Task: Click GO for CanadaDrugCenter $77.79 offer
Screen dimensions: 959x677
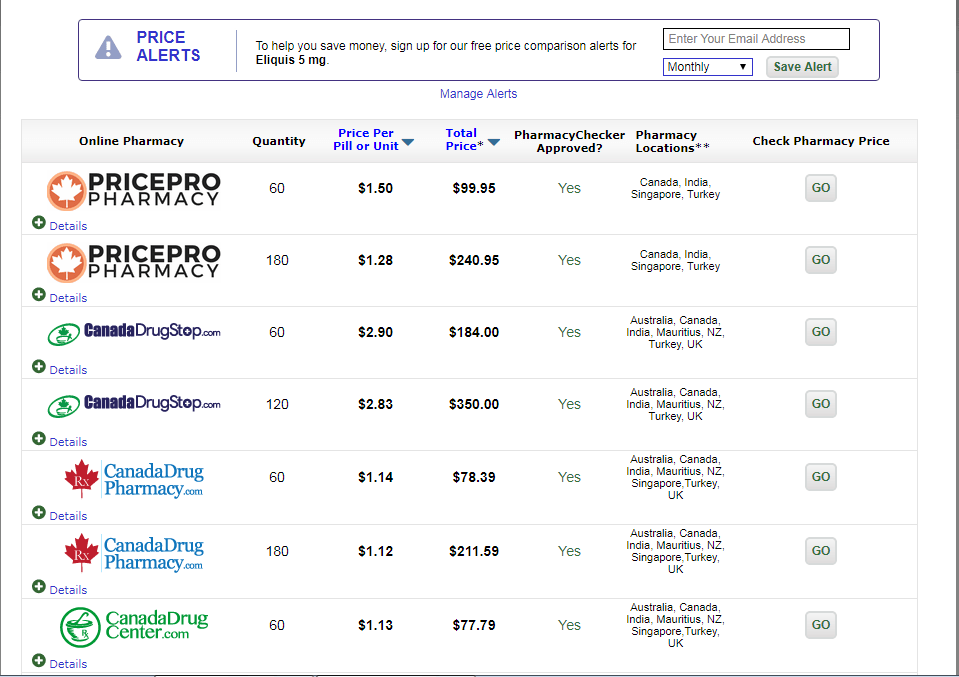Action: [820, 625]
